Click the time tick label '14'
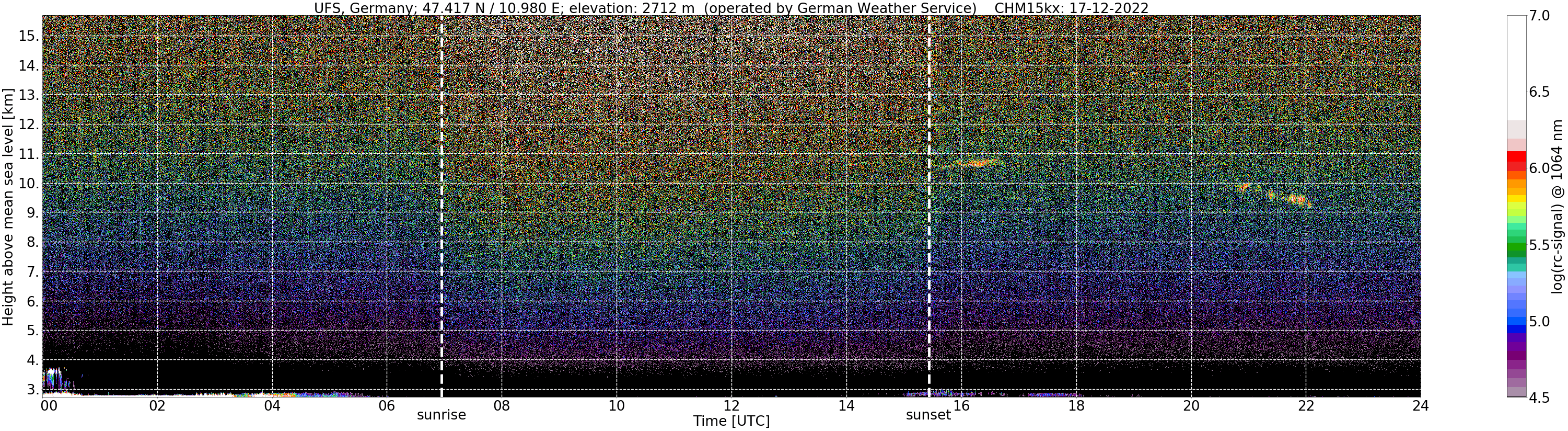The height and width of the screenshot is (431, 1568). click(x=846, y=406)
